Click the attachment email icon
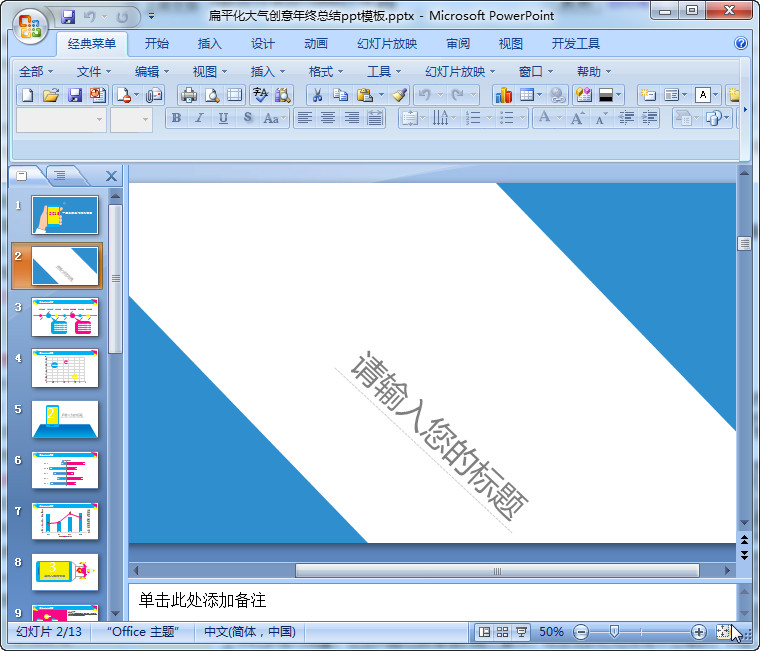Screen dimensions: 760x651 [x=154, y=95]
